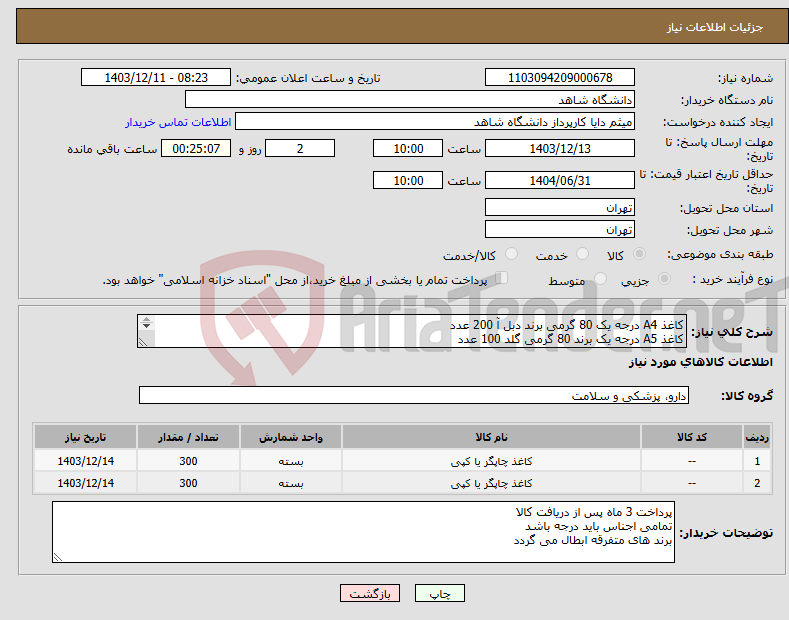This screenshot has height=620, width=789.
Task: Click the بازگشت back button
Action: click(370, 593)
